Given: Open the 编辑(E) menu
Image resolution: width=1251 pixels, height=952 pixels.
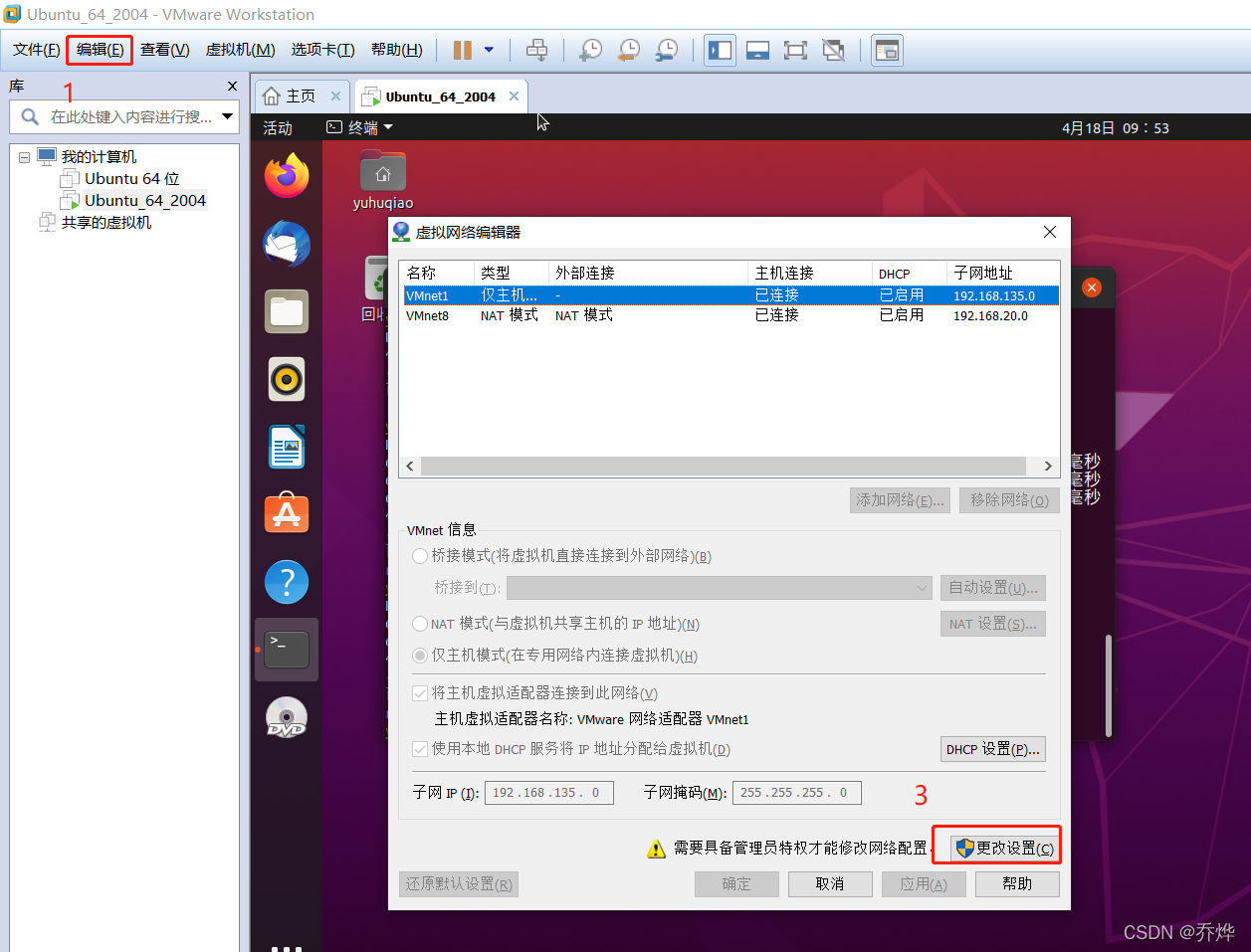Looking at the screenshot, I should click(101, 50).
